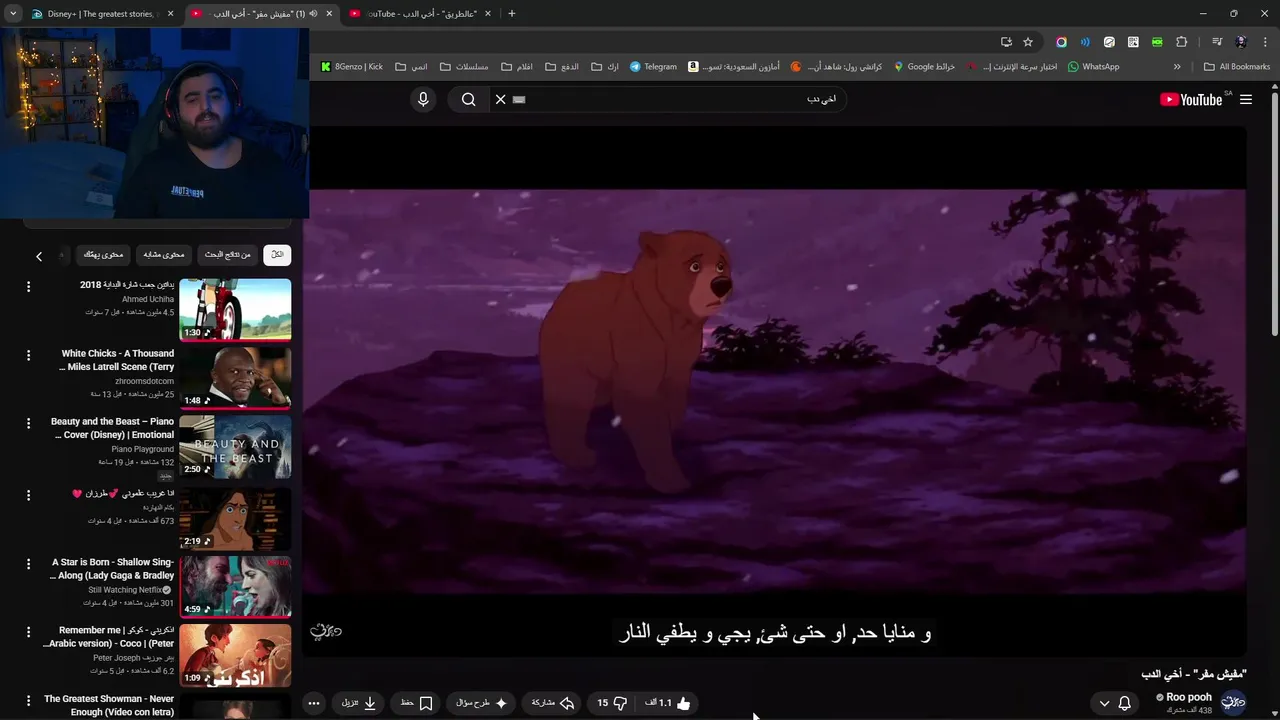Open the QR code extension icon

tap(1133, 42)
